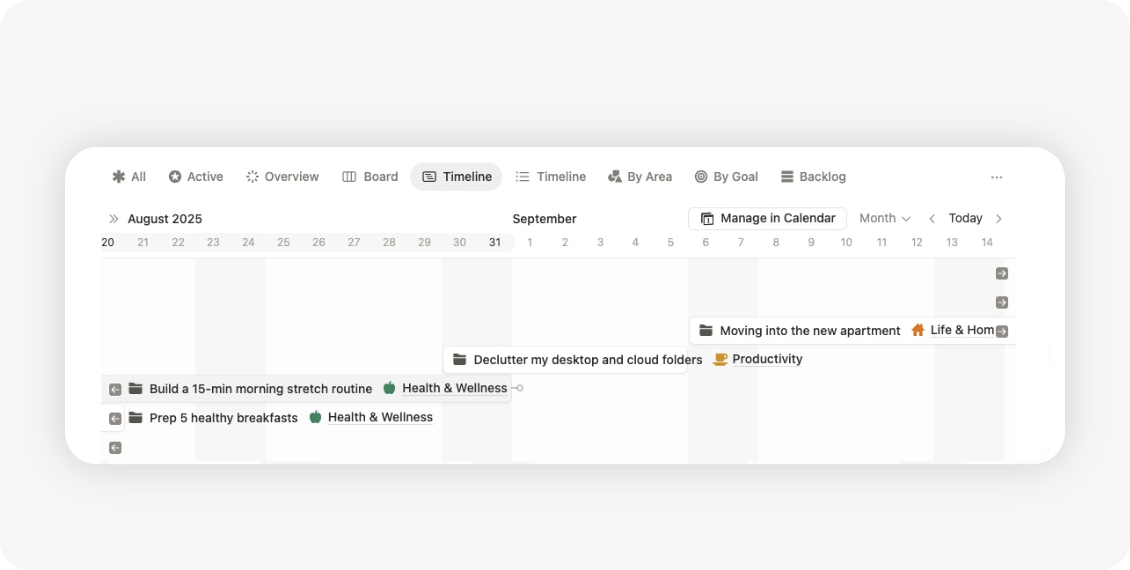The width and height of the screenshot is (1130, 570).
Task: Click the Manage in Calendar button
Action: [767, 219]
